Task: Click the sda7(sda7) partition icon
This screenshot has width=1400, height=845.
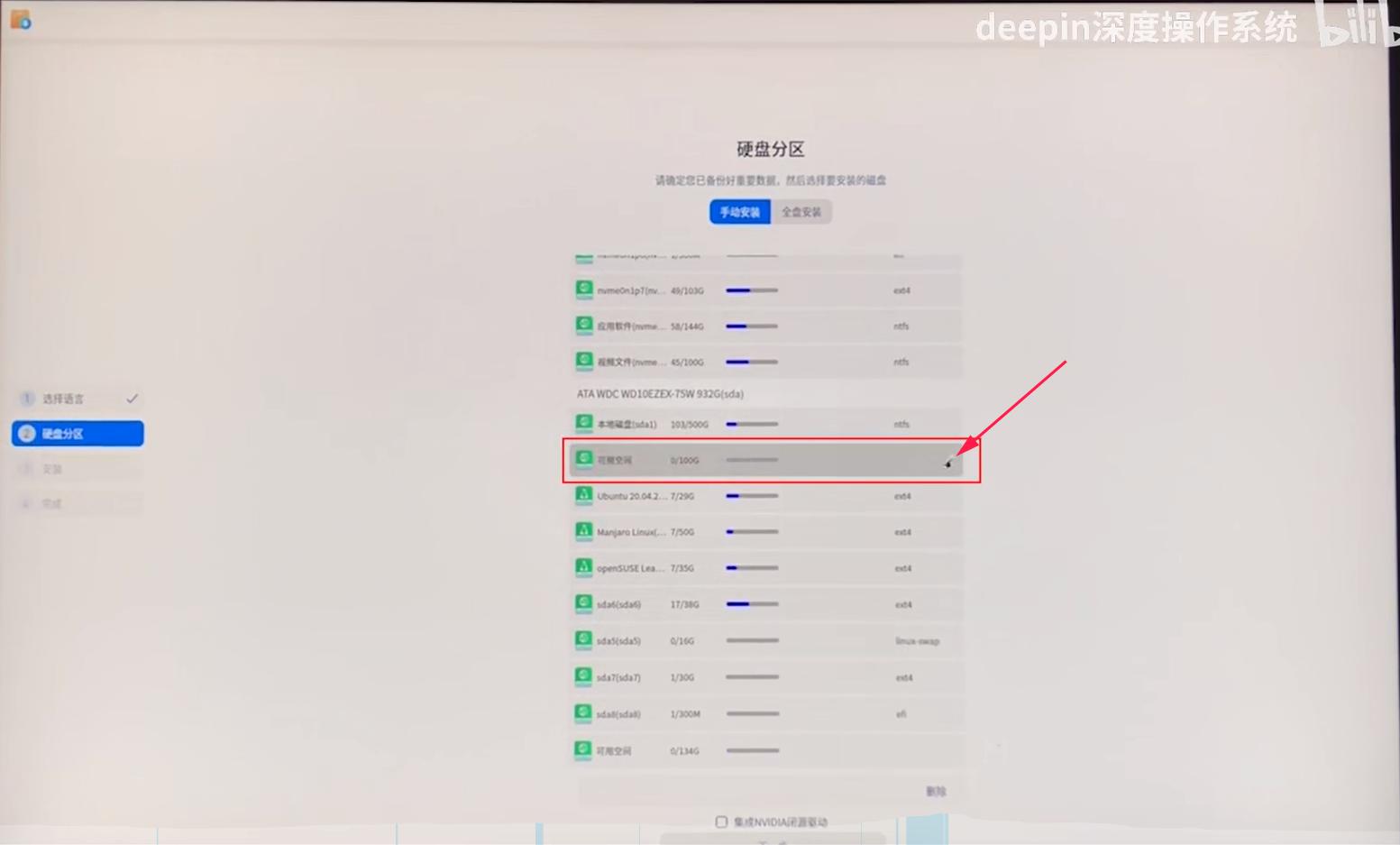Action: [x=584, y=676]
